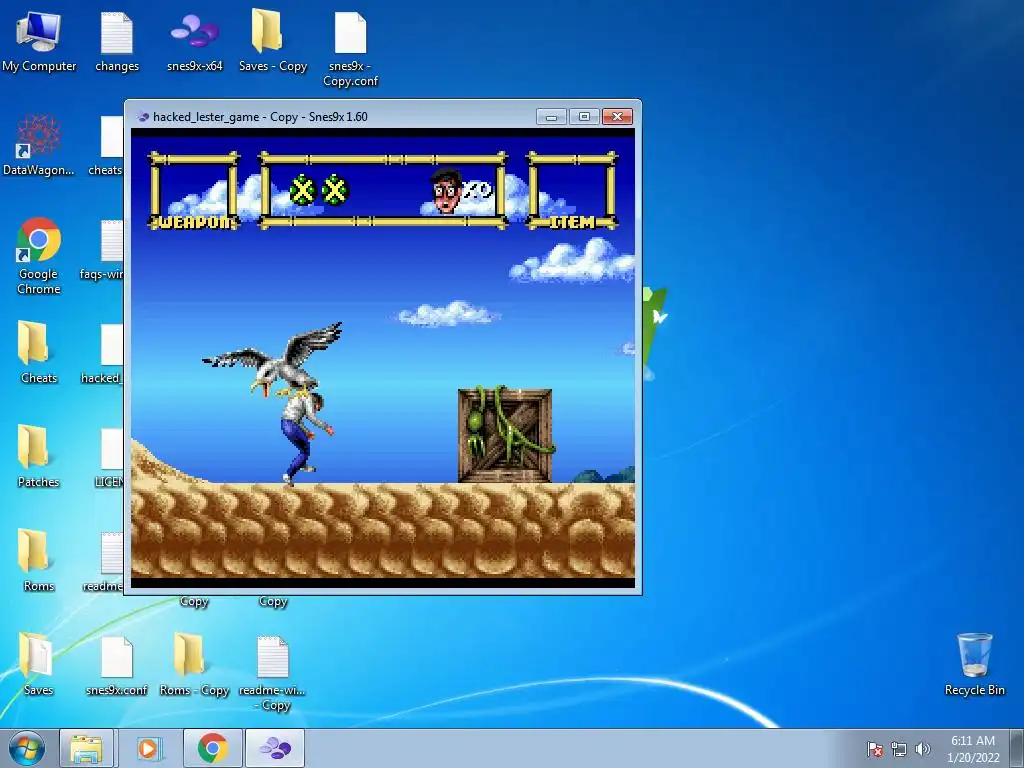This screenshot has width=1024, height=768.
Task: Click the Show desktop strip at the taskbar end
Action: pos(1017,748)
